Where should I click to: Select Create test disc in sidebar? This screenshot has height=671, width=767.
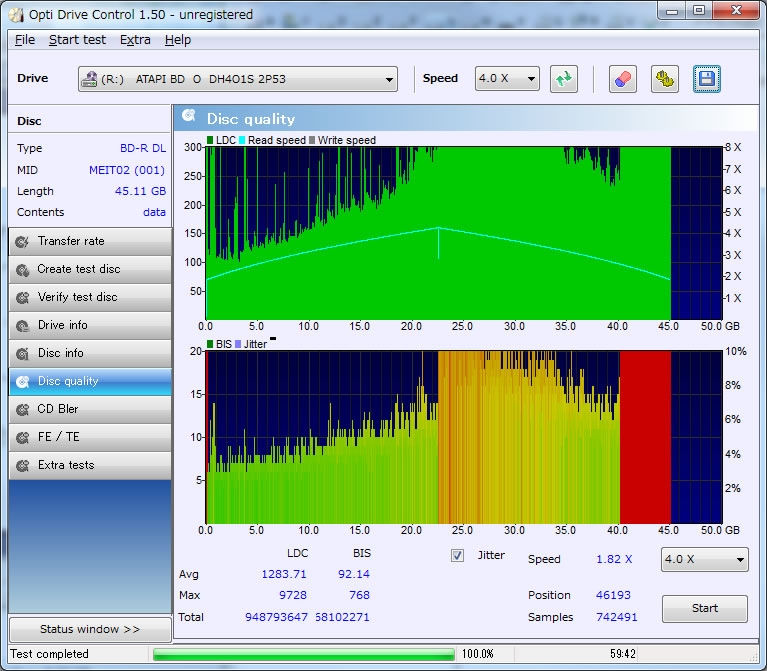89,269
